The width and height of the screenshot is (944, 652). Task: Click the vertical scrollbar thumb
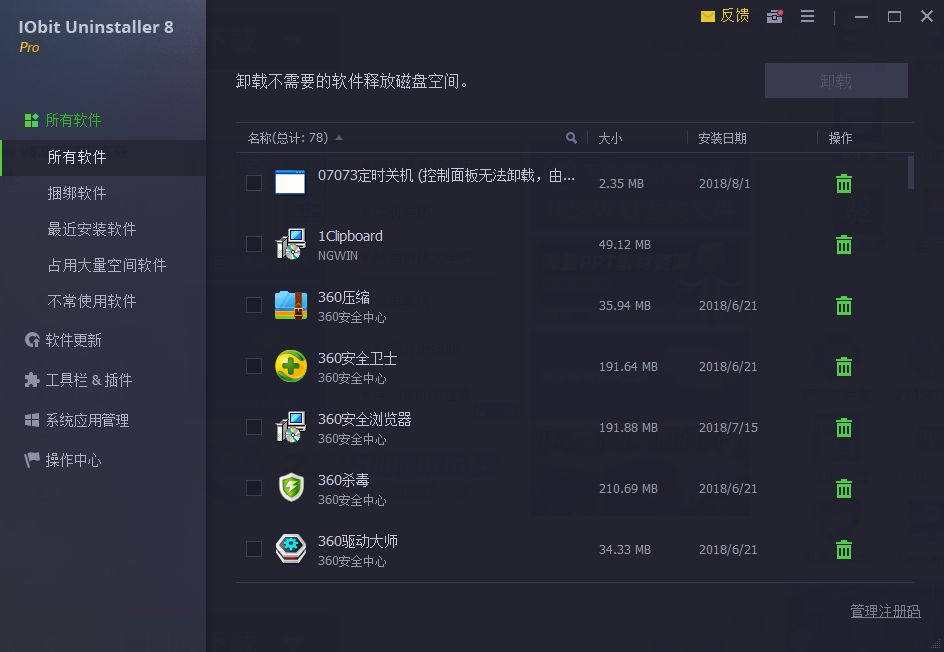click(910, 172)
